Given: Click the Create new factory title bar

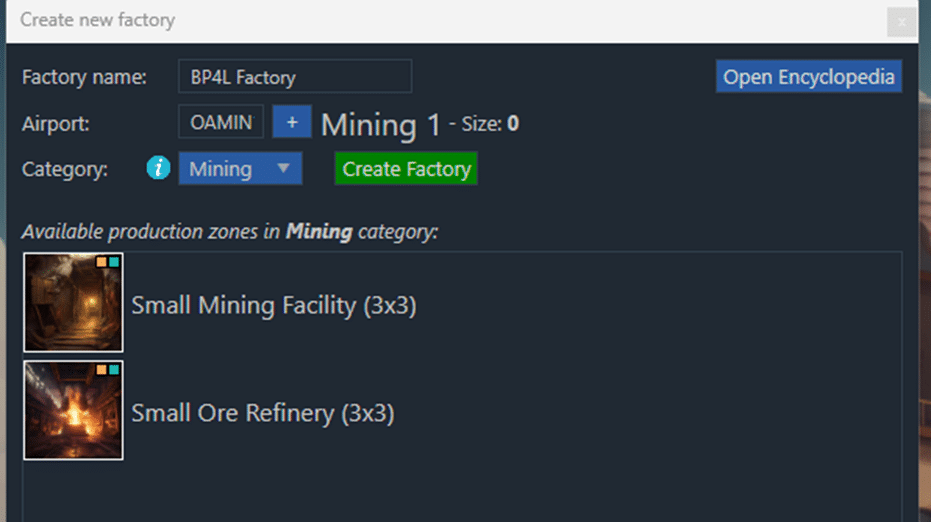Looking at the screenshot, I should 400,20.
